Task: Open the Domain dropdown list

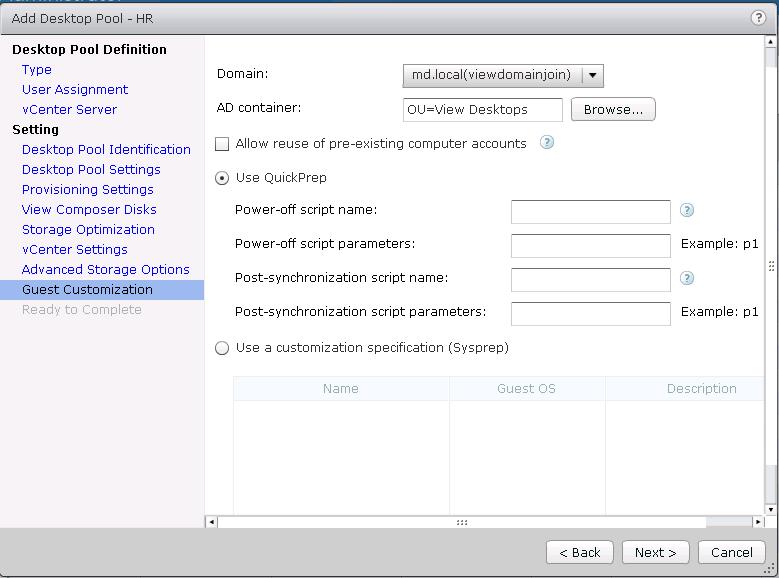Action: [592, 75]
